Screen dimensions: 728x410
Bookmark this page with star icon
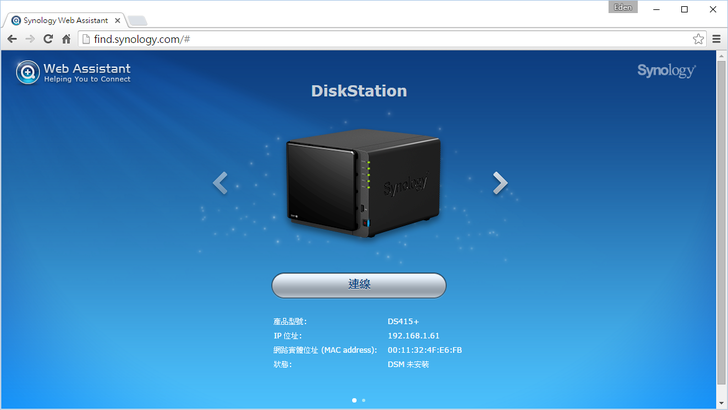[698, 39]
